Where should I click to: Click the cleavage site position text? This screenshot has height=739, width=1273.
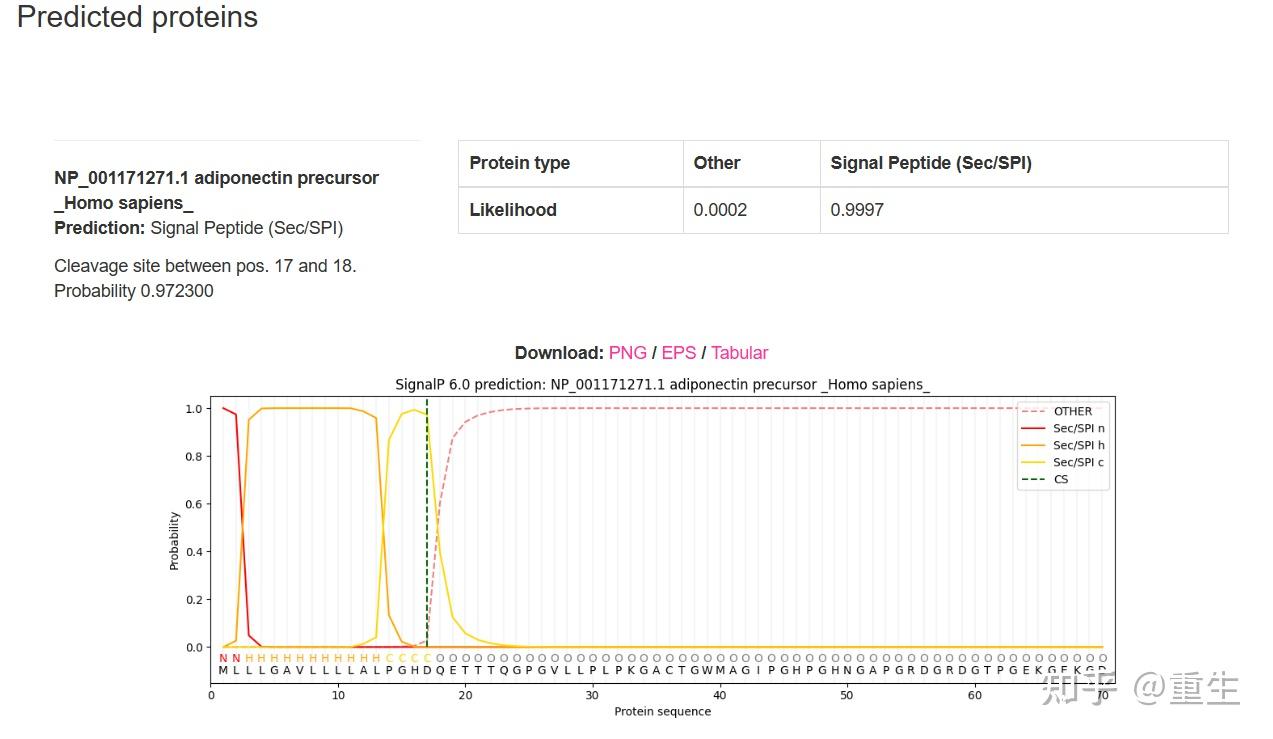pyautogui.click(x=205, y=266)
